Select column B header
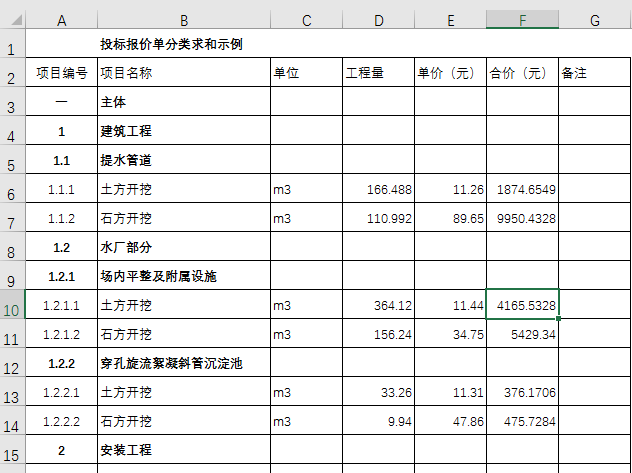 coord(184,20)
